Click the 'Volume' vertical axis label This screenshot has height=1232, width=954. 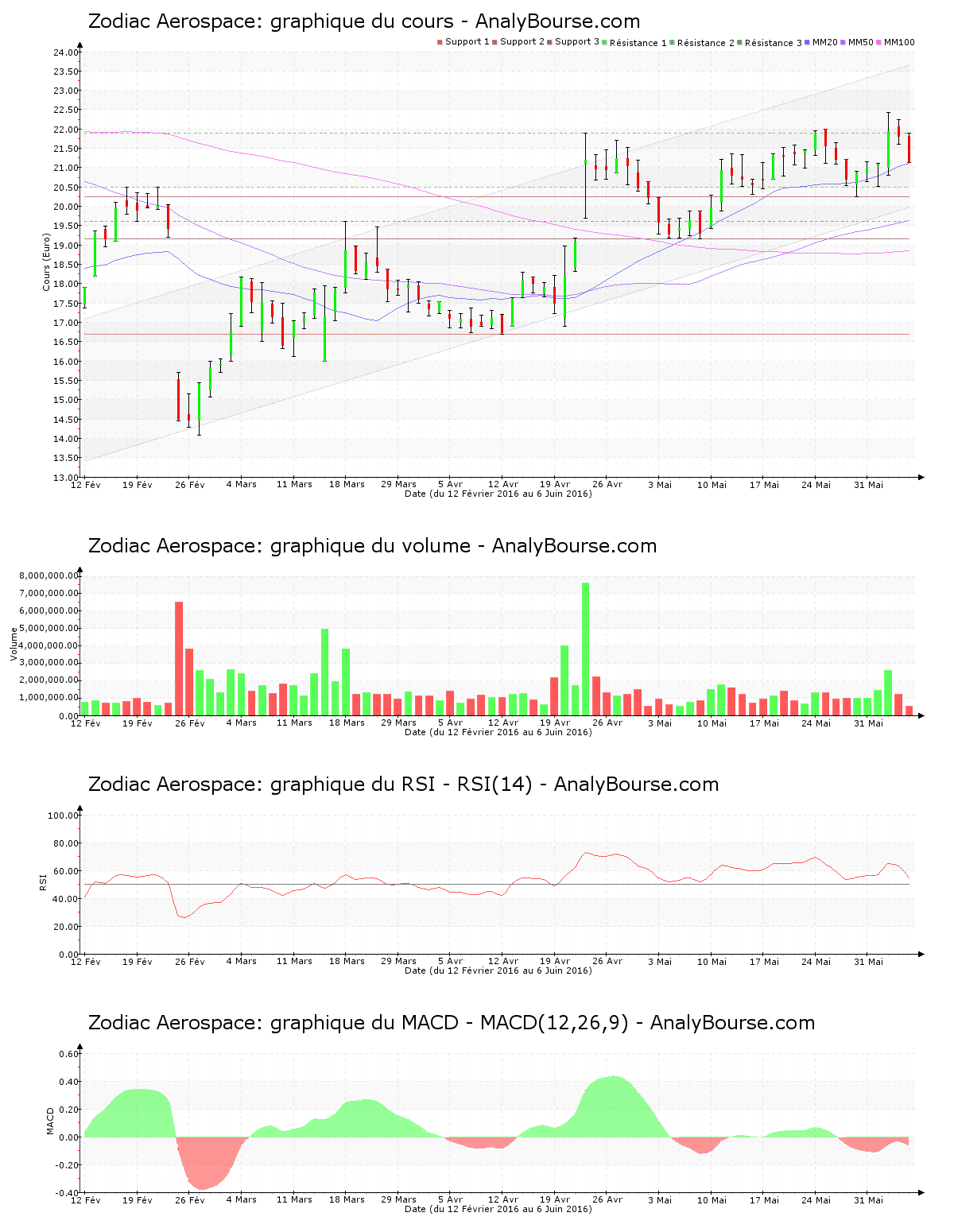(14, 644)
